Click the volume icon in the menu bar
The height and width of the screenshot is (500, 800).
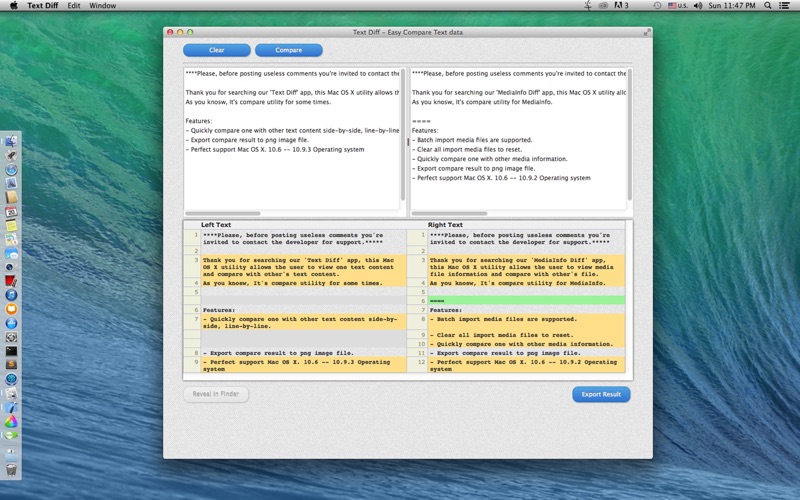698,5
